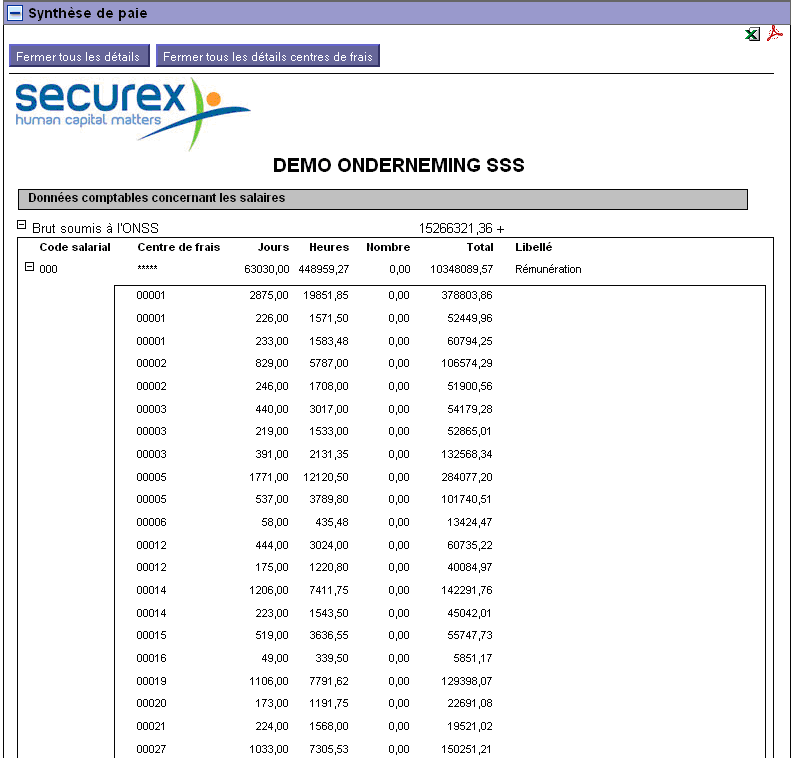The height and width of the screenshot is (758, 796).
Task: Select hours 448959,27 in row 000
Action: 324,269
